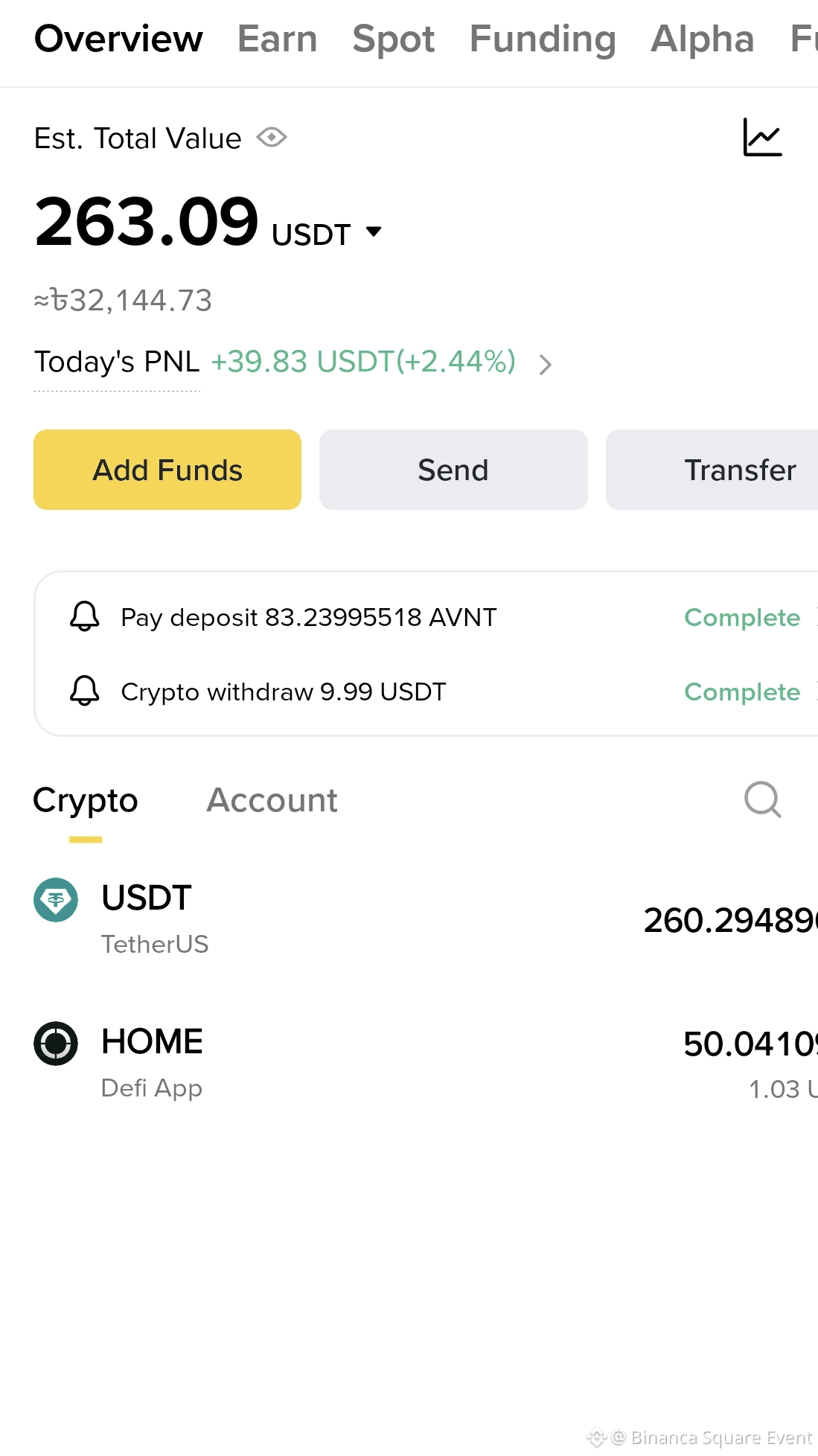This screenshot has width=818, height=1456.
Task: Open the Alpha tab
Action: (703, 39)
